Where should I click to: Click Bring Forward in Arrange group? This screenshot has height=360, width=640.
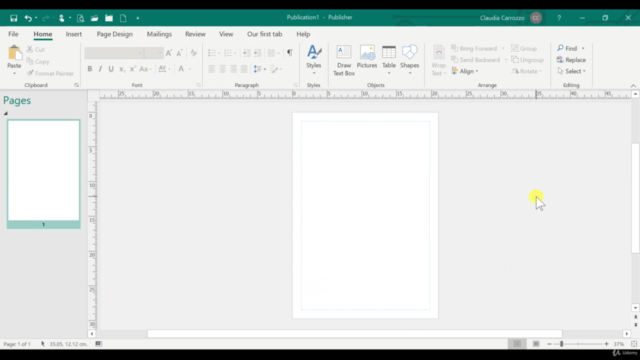coord(474,49)
